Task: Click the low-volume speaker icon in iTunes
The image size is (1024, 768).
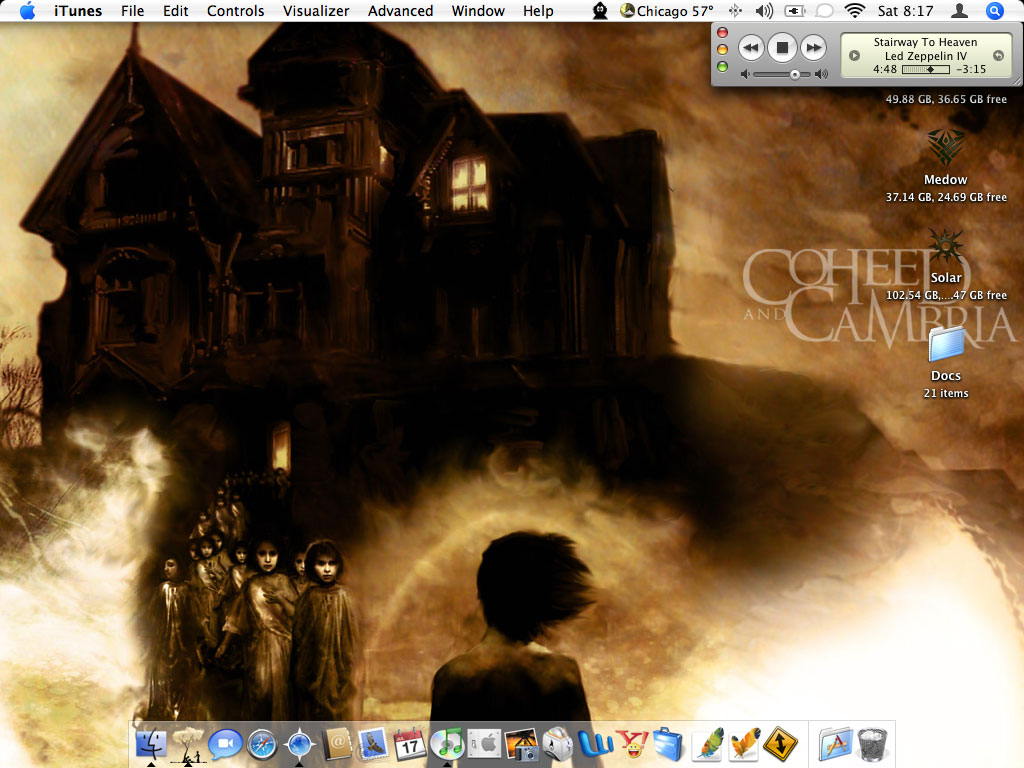Action: click(x=744, y=74)
